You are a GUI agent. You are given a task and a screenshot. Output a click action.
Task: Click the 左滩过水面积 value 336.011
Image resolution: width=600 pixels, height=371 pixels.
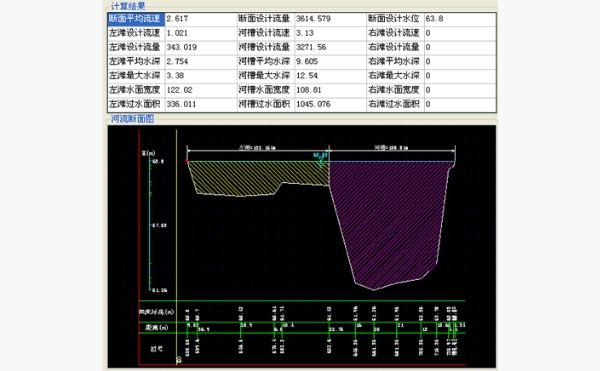pos(181,104)
